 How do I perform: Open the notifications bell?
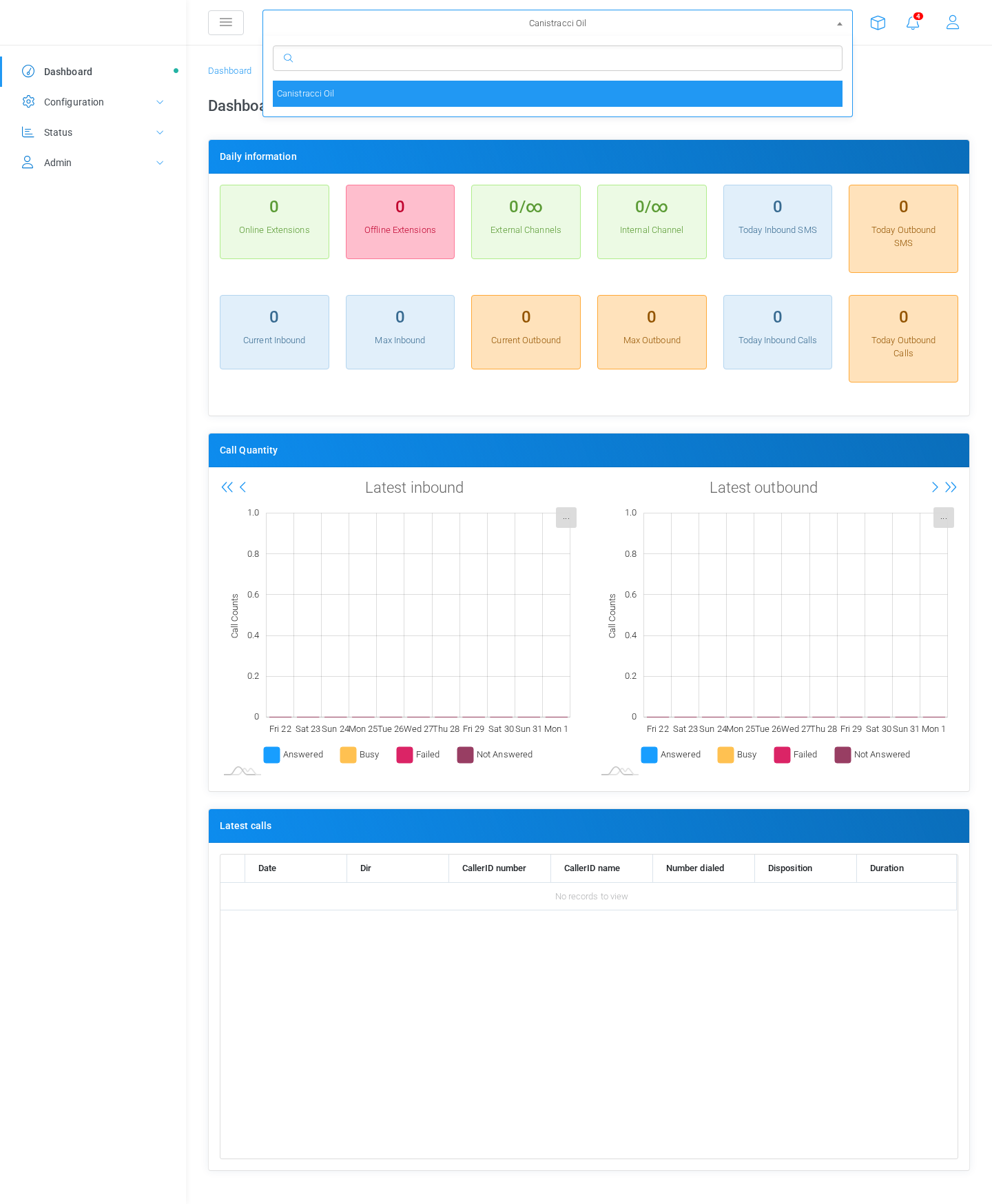[x=913, y=23]
